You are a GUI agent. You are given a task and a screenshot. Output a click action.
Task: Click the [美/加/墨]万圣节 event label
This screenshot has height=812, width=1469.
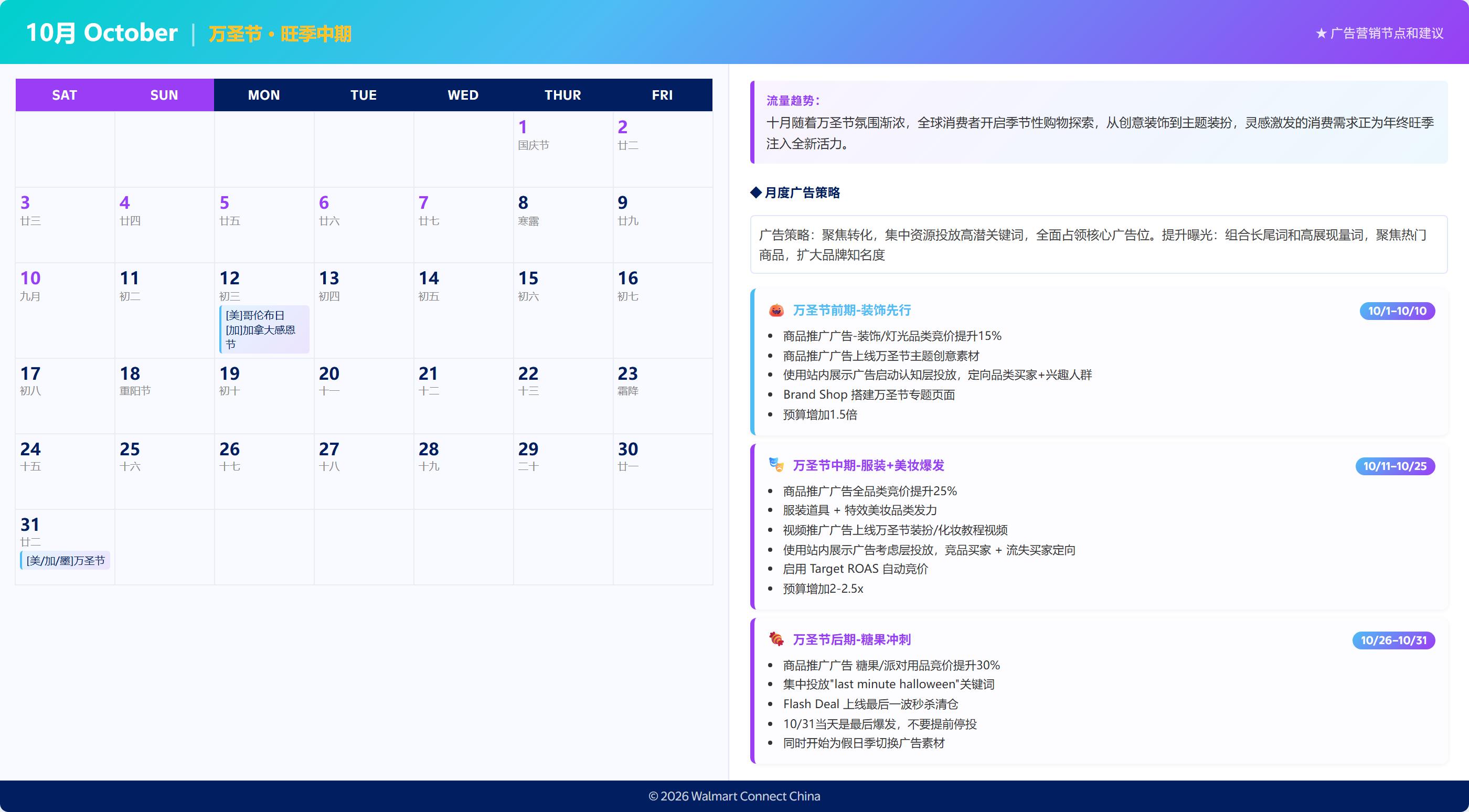[65, 561]
